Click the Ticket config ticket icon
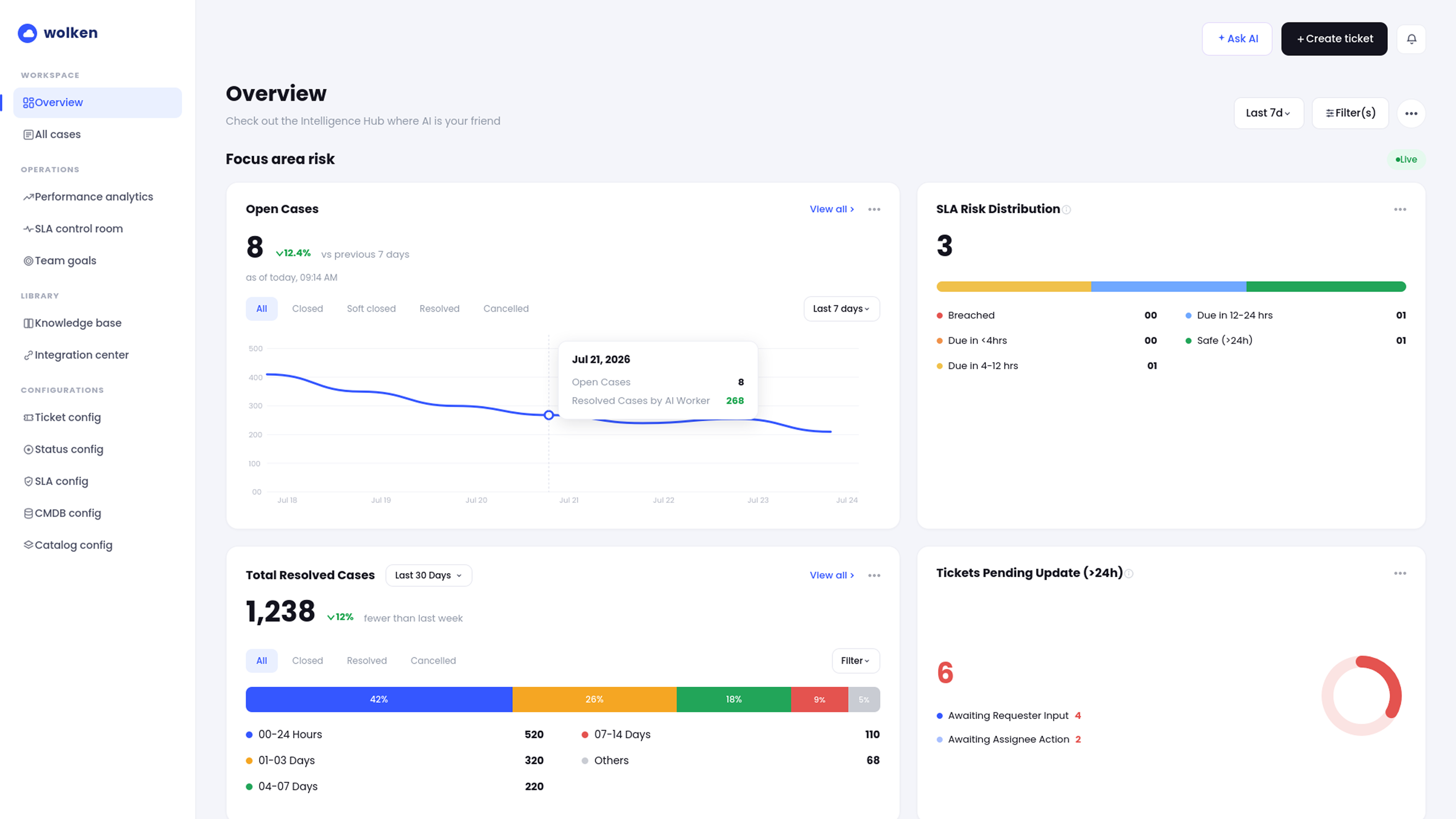 pyautogui.click(x=28, y=417)
